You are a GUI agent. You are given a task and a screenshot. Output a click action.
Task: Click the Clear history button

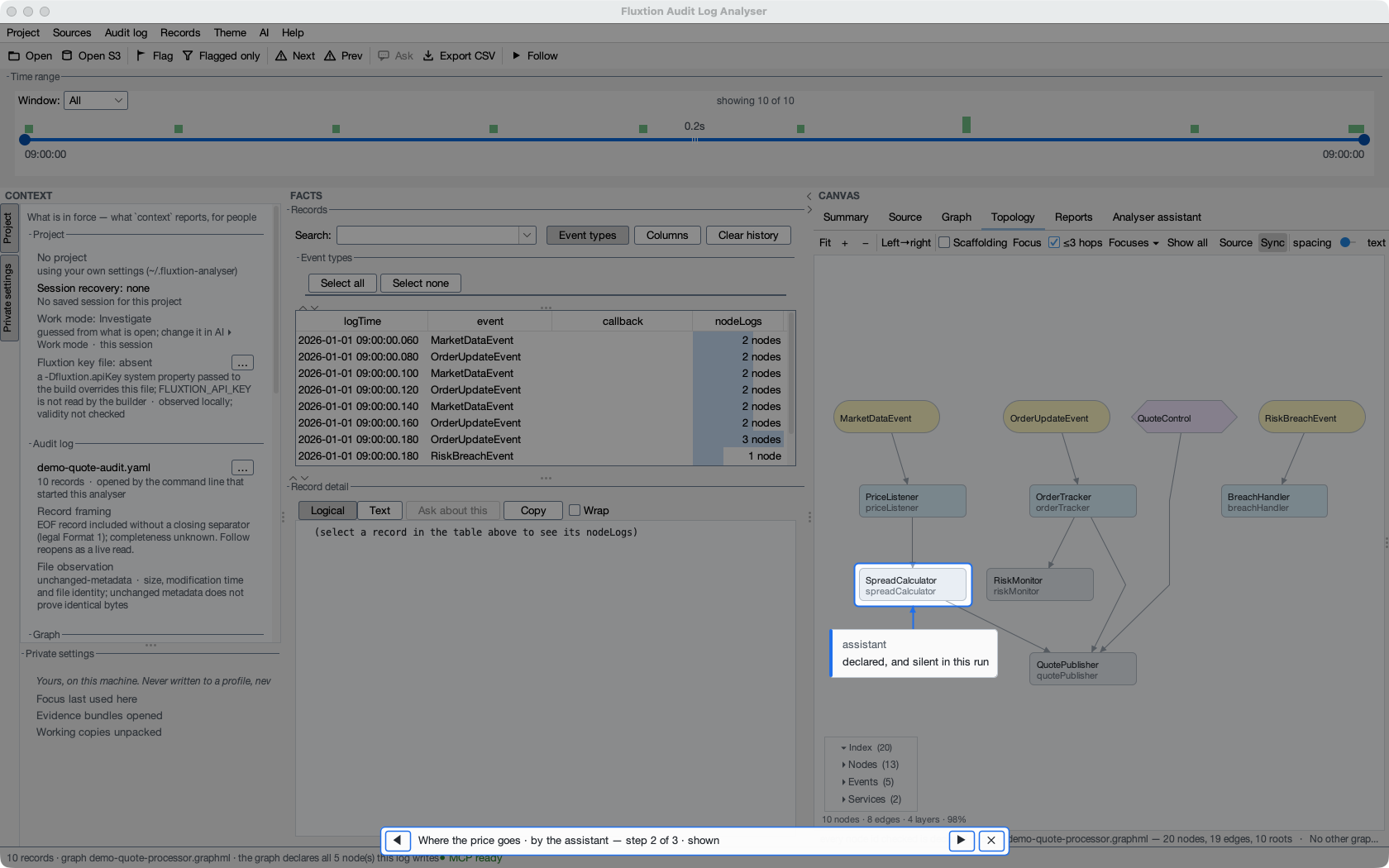[748, 235]
